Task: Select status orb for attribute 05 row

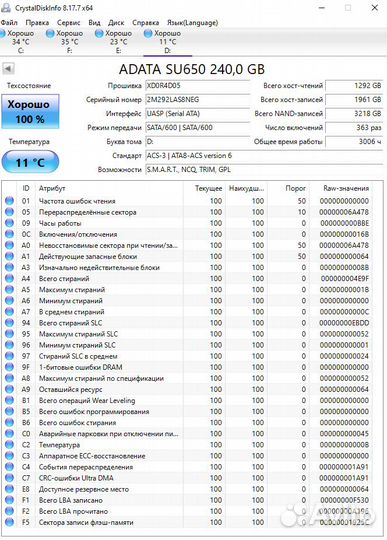Action: click(9, 212)
